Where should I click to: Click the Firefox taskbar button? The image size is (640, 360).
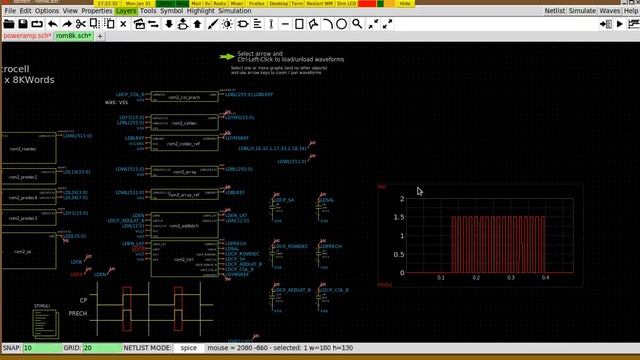tap(257, 3)
